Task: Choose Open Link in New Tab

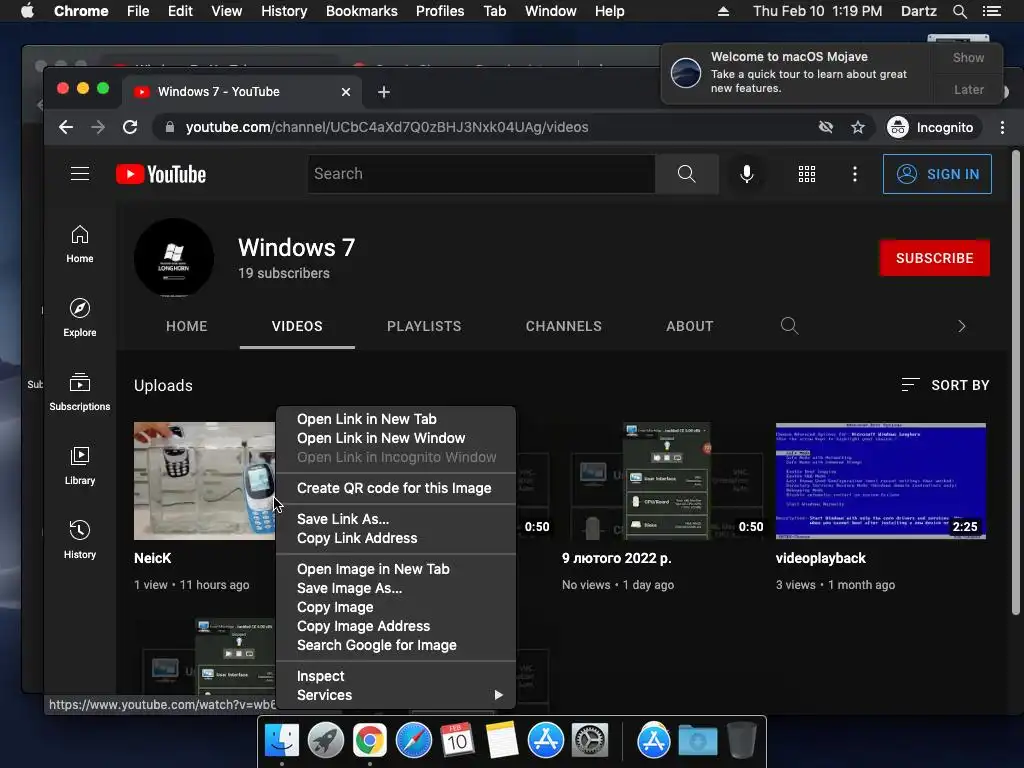Action: tap(396, 419)
